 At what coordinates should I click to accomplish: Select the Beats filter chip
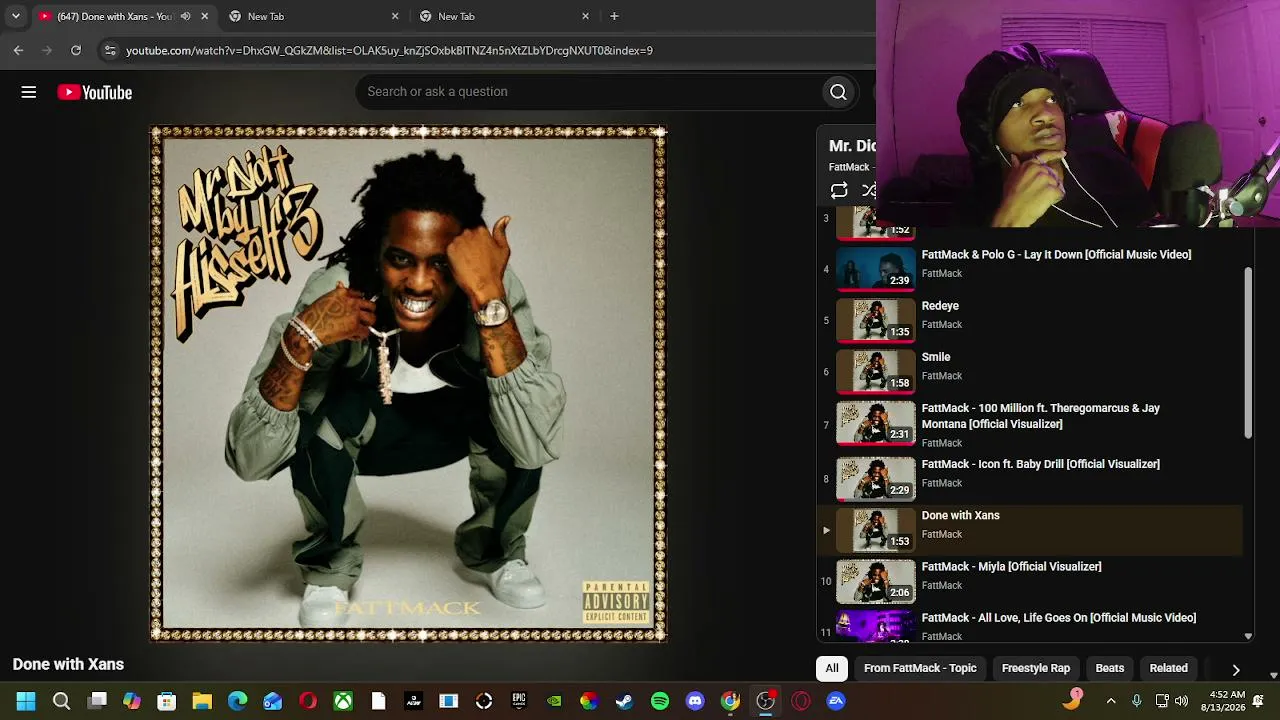[x=1110, y=668]
